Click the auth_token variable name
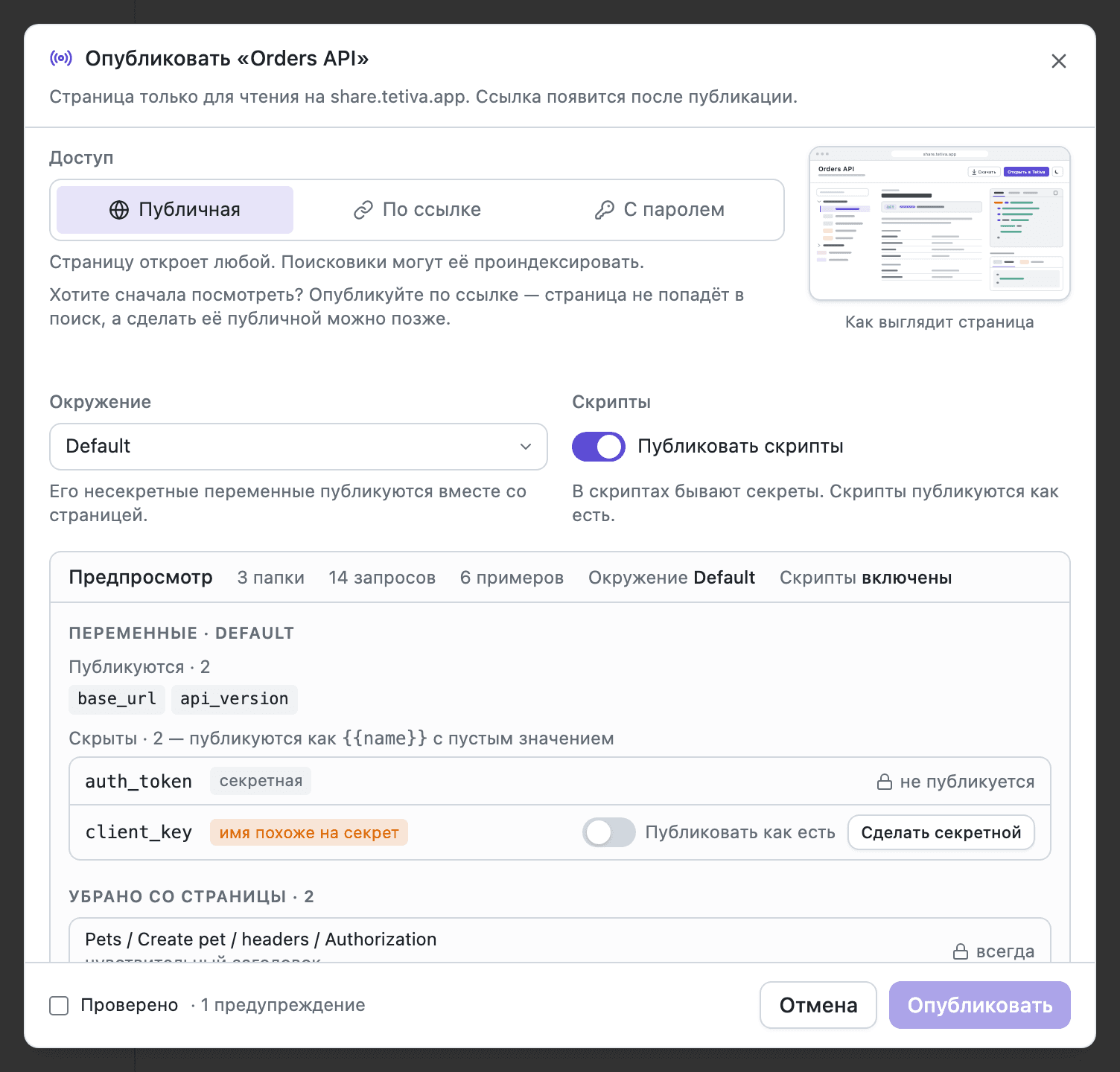This screenshot has width=1120, height=1072. point(139,782)
